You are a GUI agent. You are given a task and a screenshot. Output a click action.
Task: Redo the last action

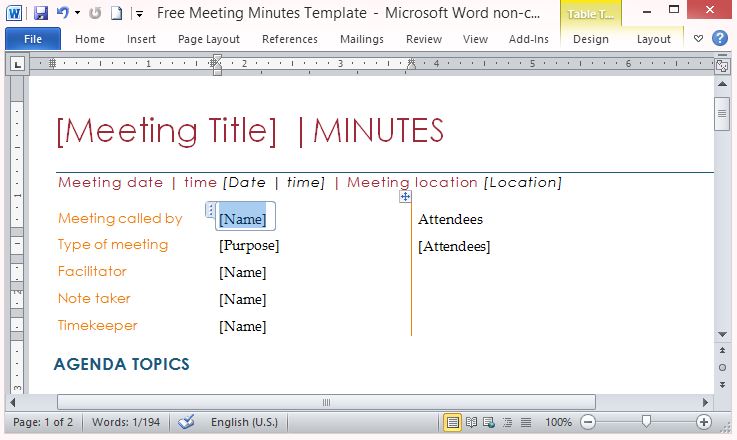pyautogui.click(x=95, y=13)
